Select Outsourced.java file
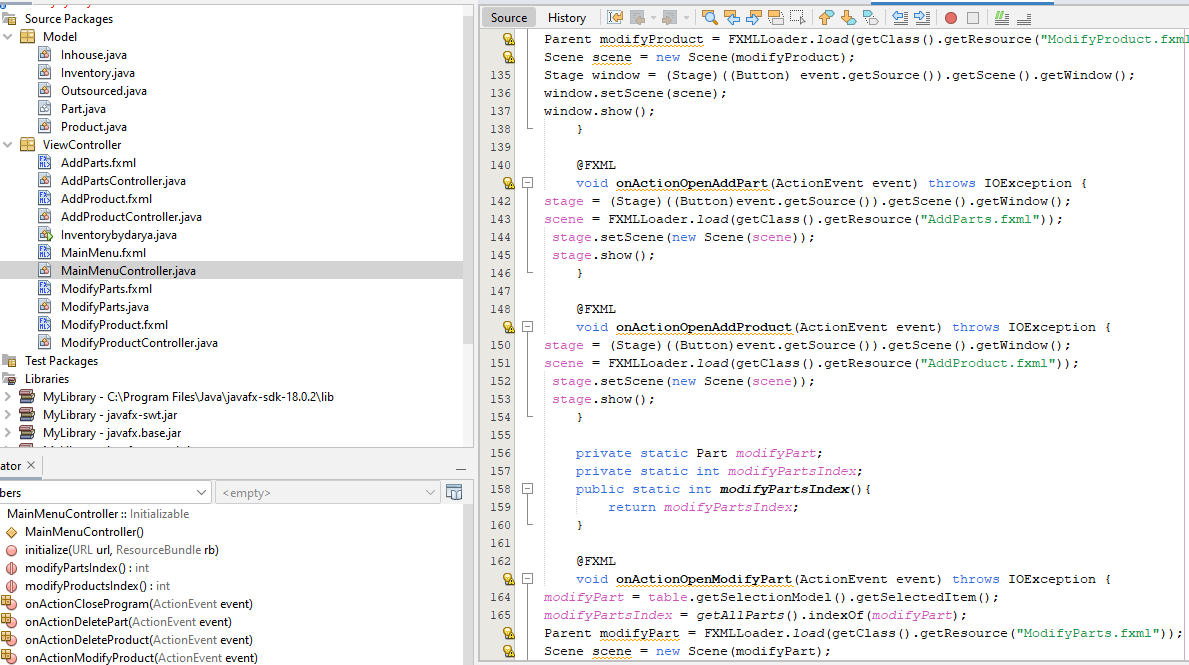Viewport: 1189px width, 665px height. [x=104, y=91]
